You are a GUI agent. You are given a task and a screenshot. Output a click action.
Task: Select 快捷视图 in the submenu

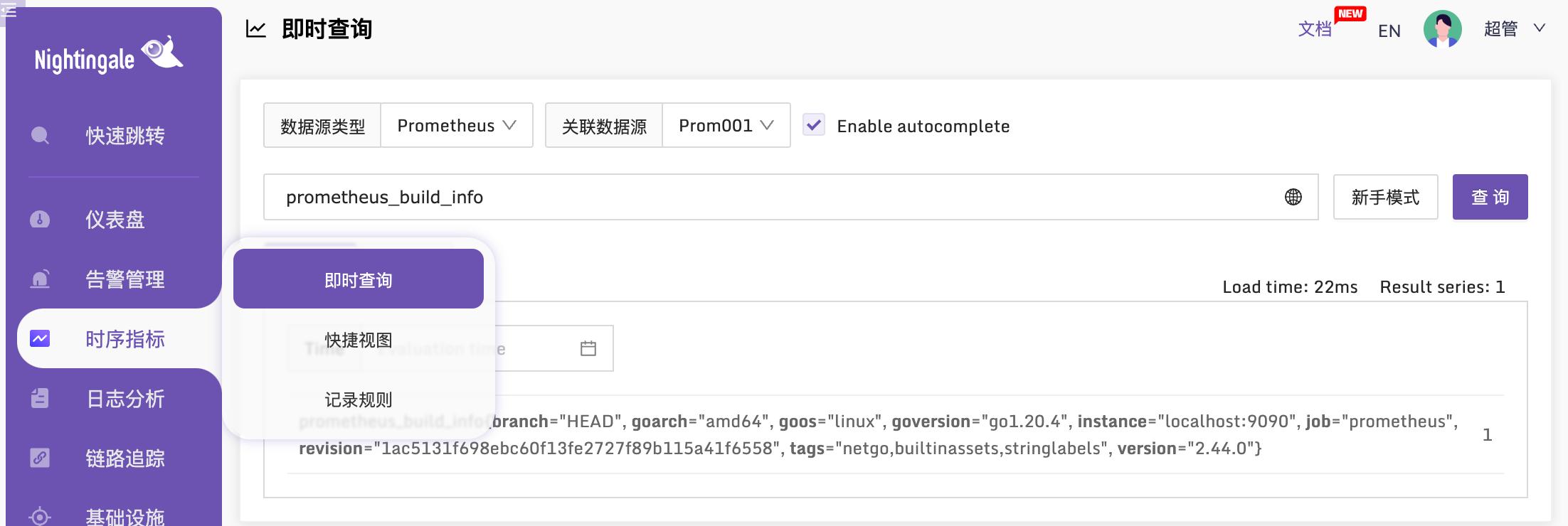pyautogui.click(x=359, y=340)
